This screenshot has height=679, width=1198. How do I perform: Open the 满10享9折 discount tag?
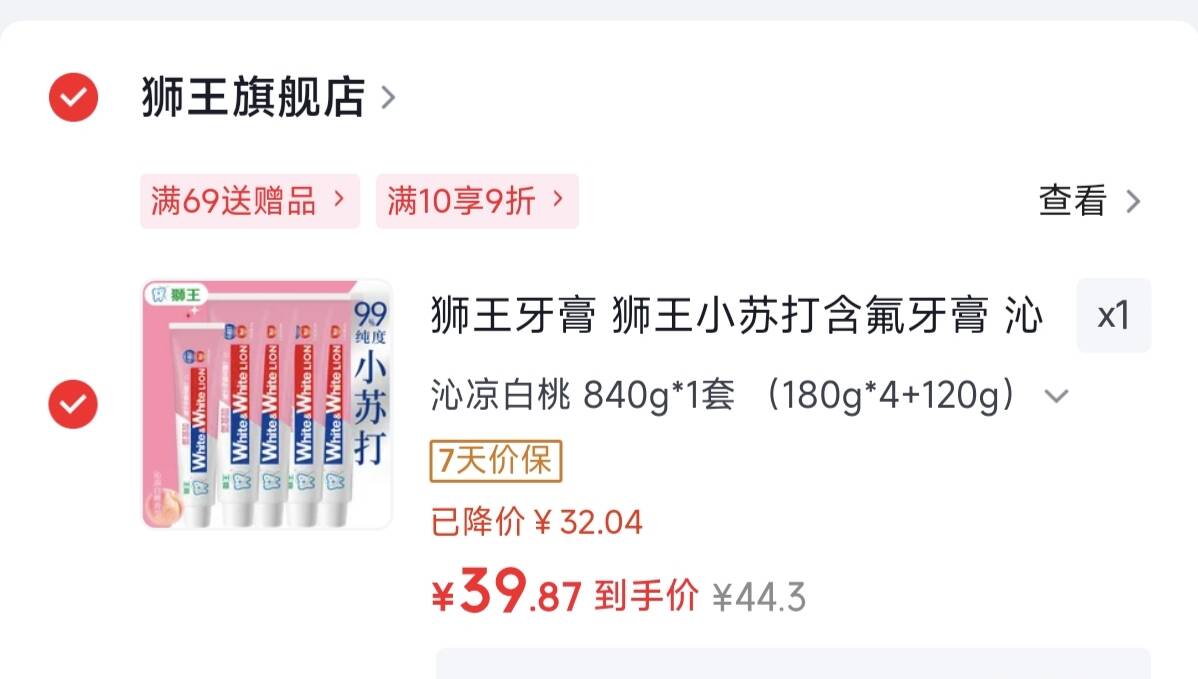477,201
